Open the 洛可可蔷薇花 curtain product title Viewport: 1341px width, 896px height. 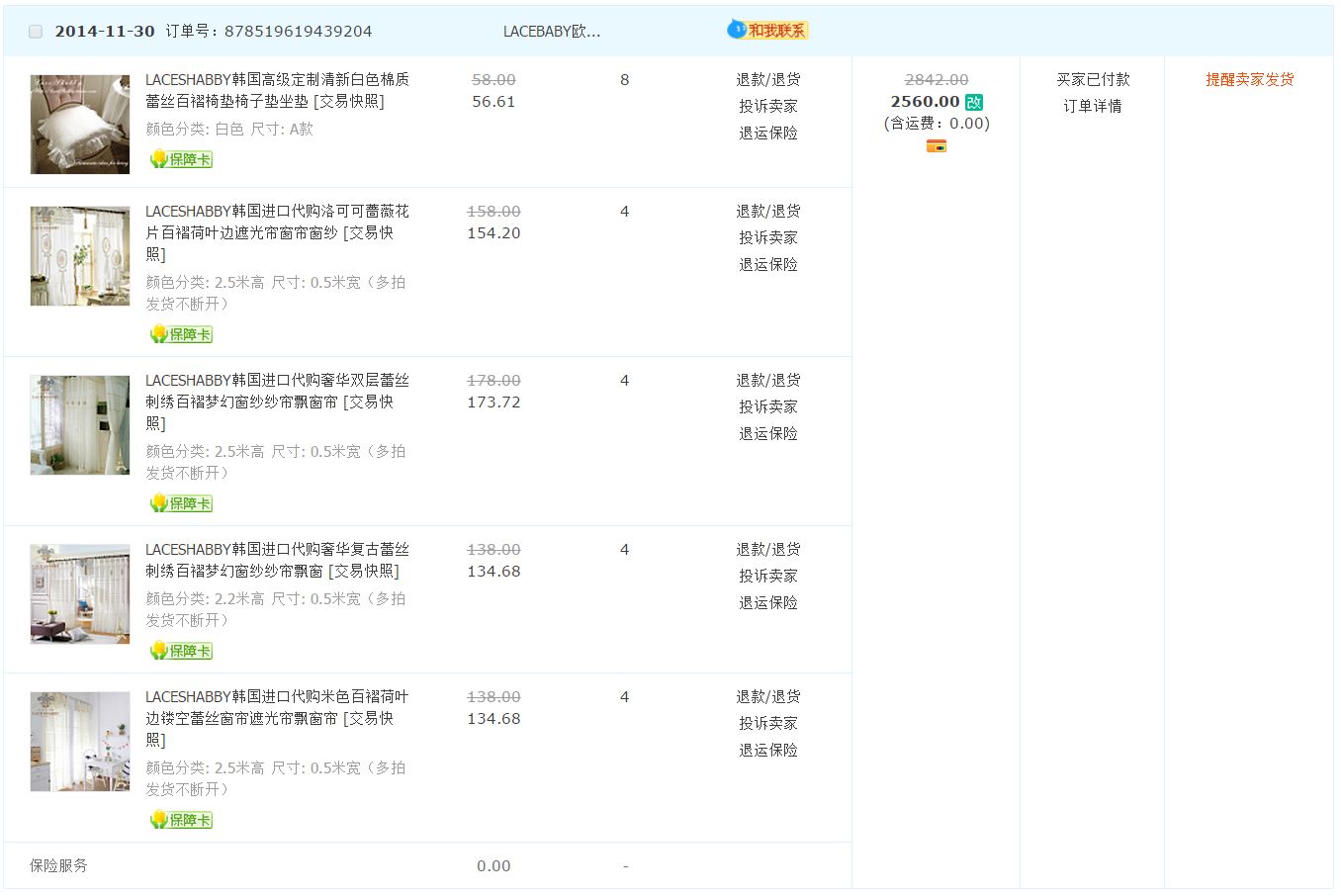(276, 222)
